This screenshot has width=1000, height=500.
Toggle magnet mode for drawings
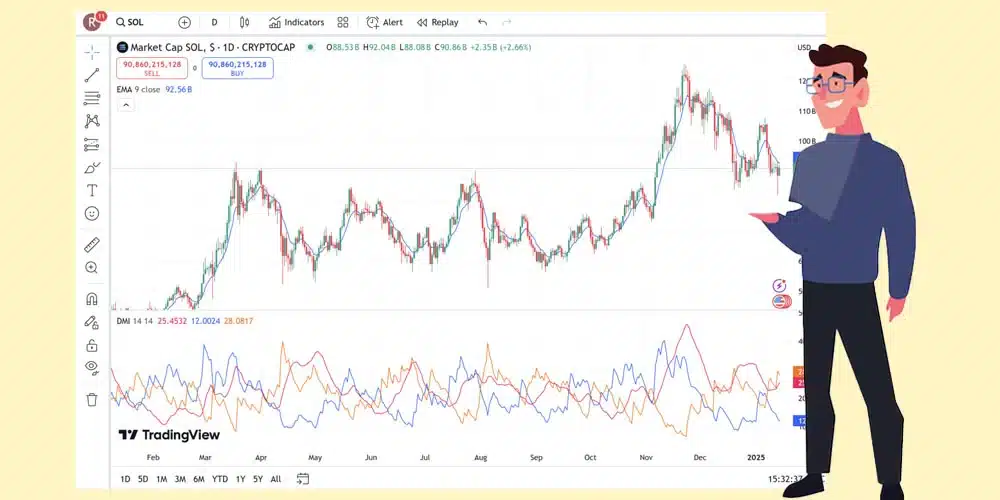click(92, 299)
